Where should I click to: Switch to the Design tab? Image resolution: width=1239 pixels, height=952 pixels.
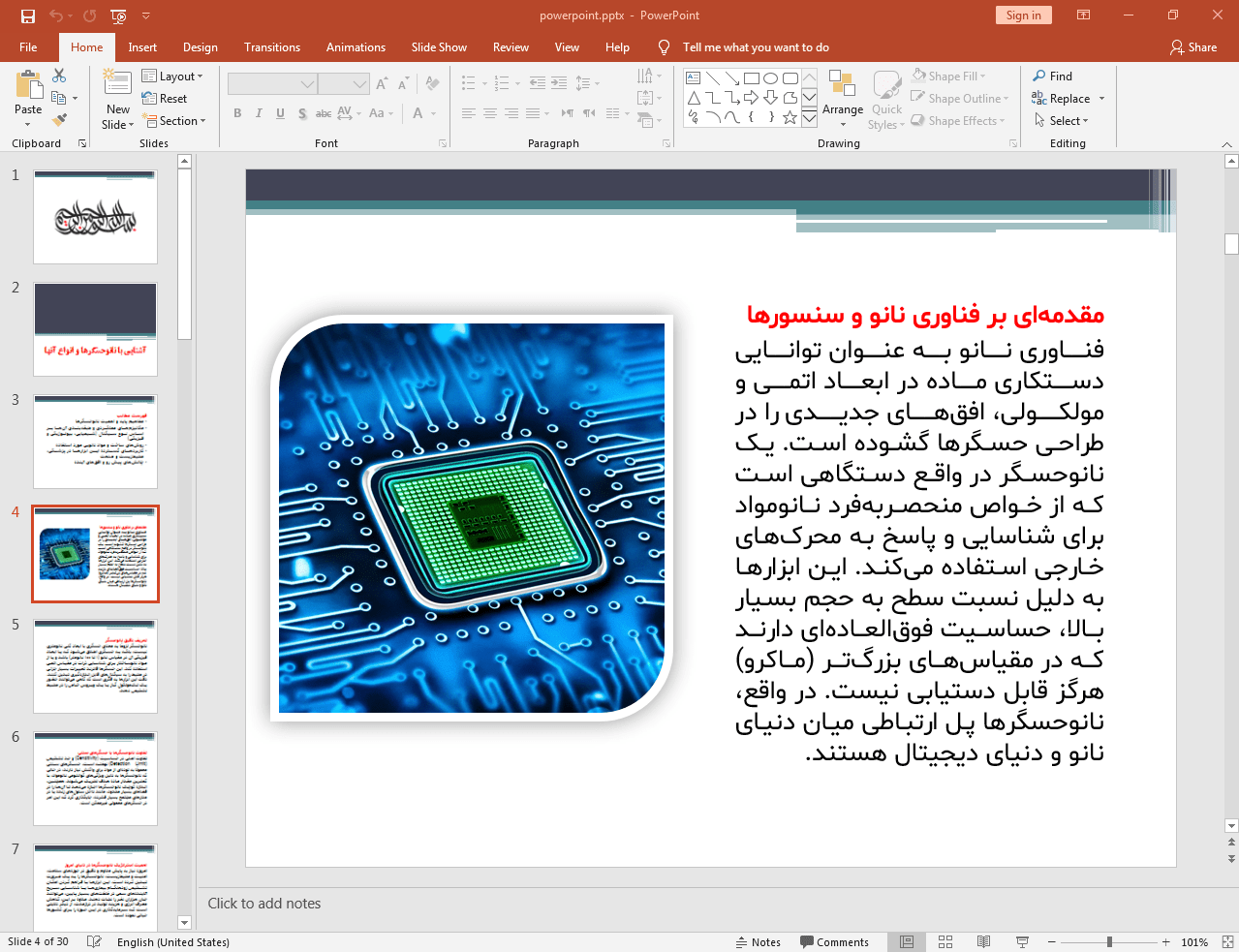coord(201,46)
